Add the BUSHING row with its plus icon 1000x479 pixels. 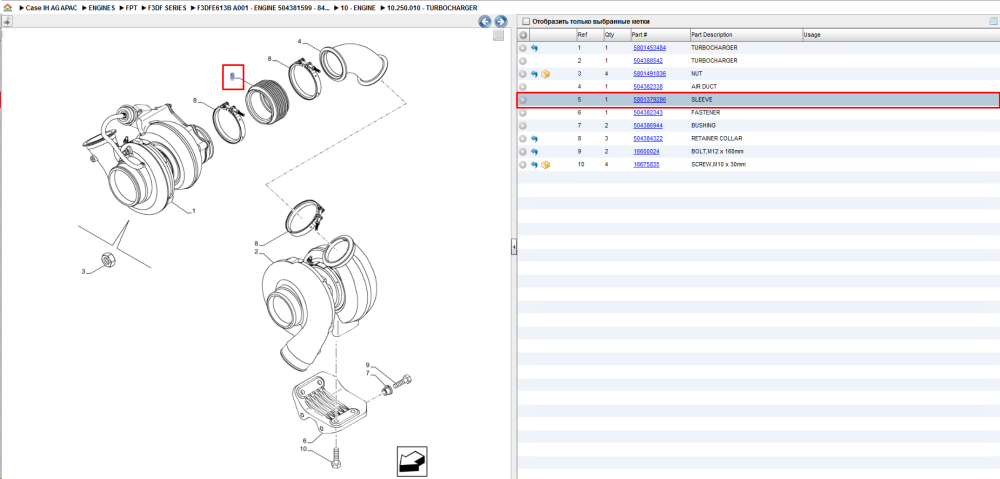pos(523,126)
